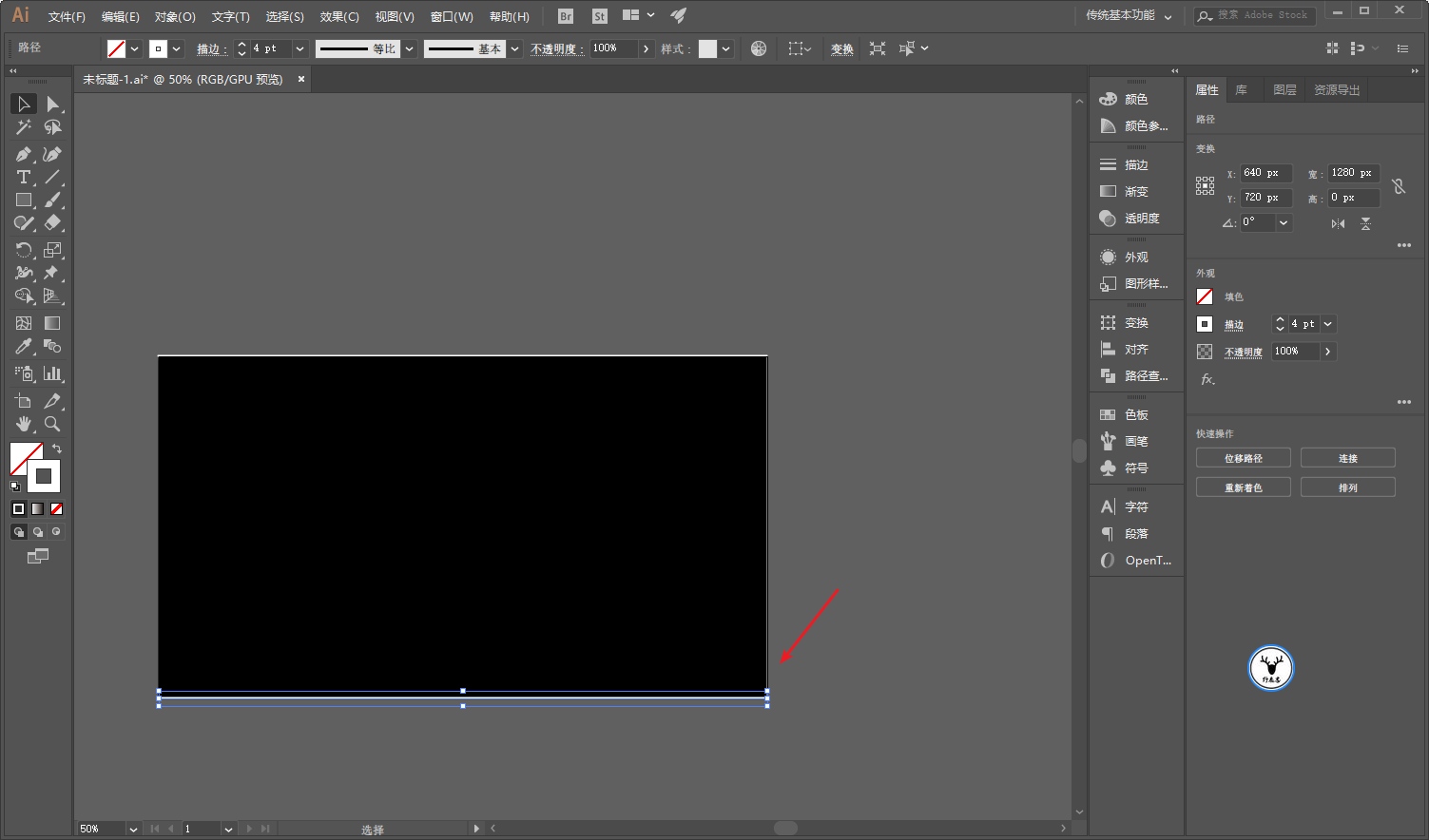Select the Direct Selection tool

[52, 104]
